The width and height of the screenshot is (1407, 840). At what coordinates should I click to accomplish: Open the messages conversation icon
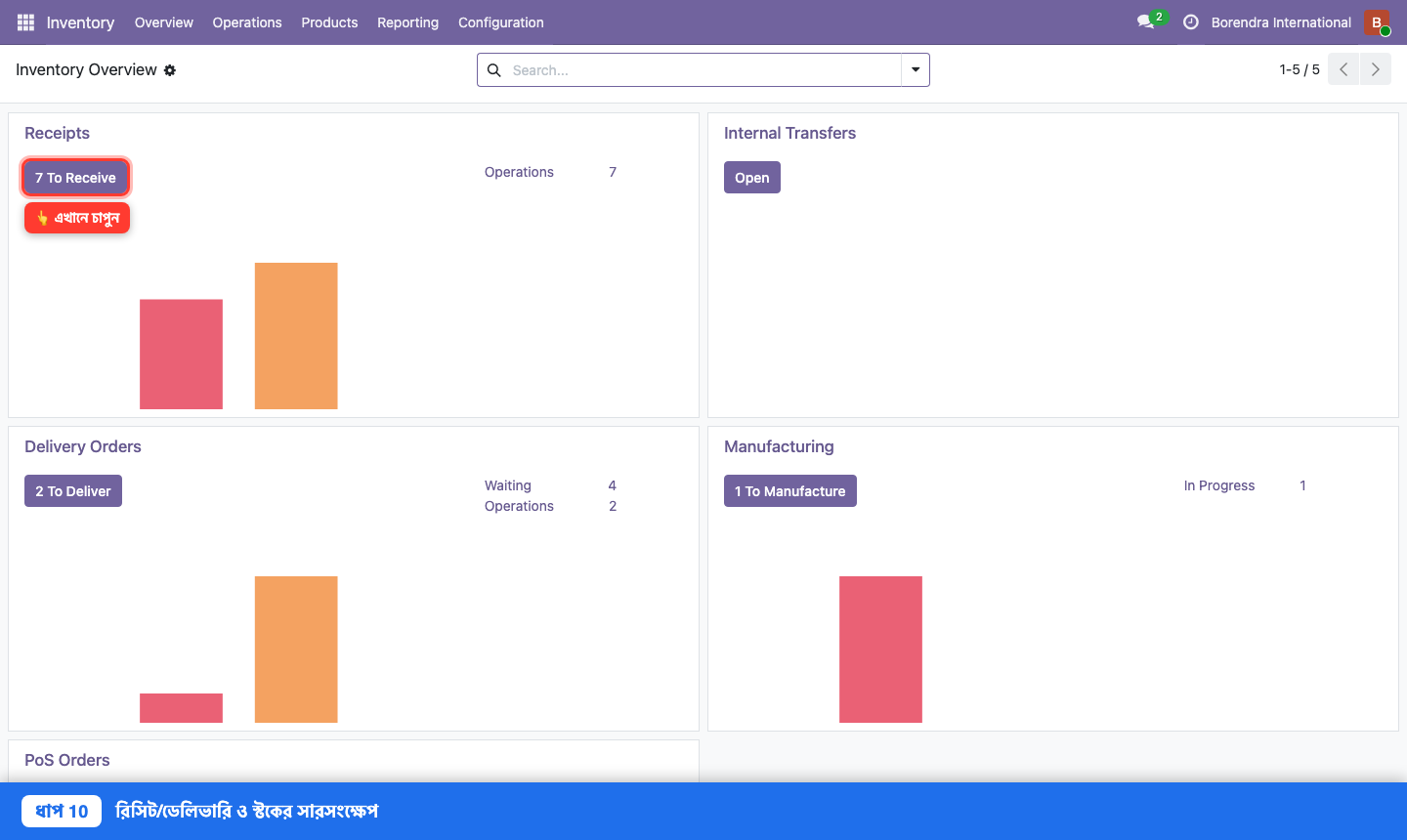point(1145,22)
